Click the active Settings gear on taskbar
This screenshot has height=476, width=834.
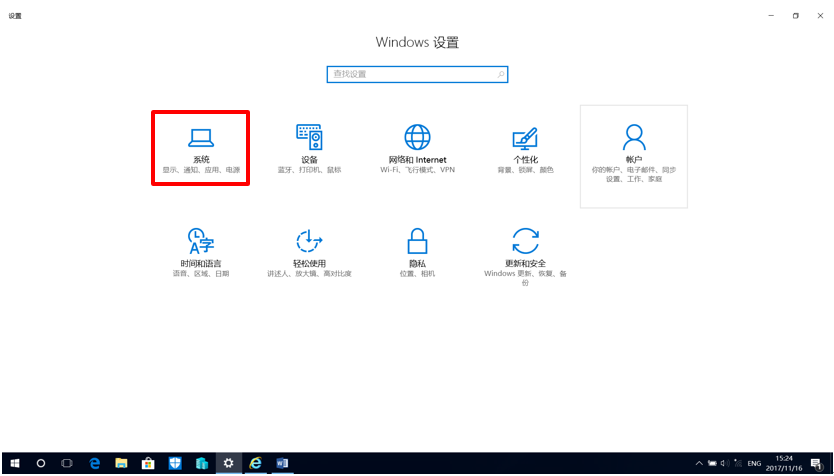(x=229, y=463)
